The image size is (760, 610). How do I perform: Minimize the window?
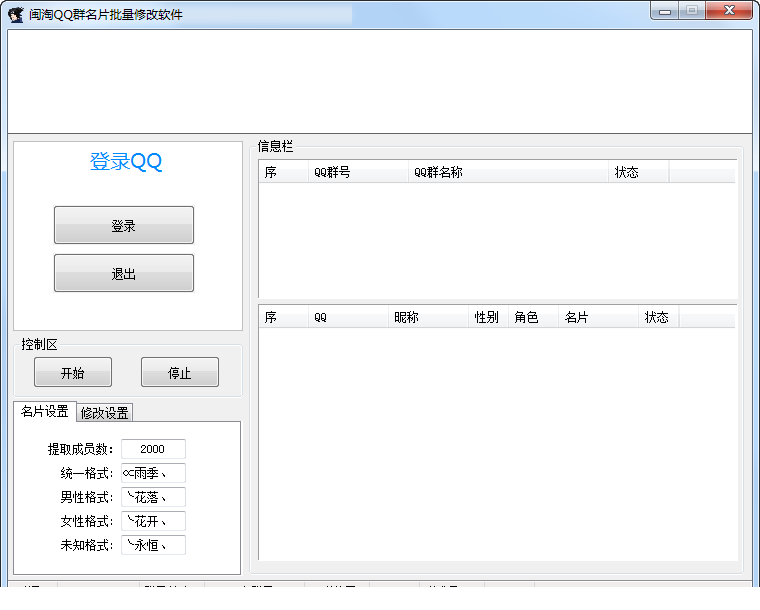point(665,11)
